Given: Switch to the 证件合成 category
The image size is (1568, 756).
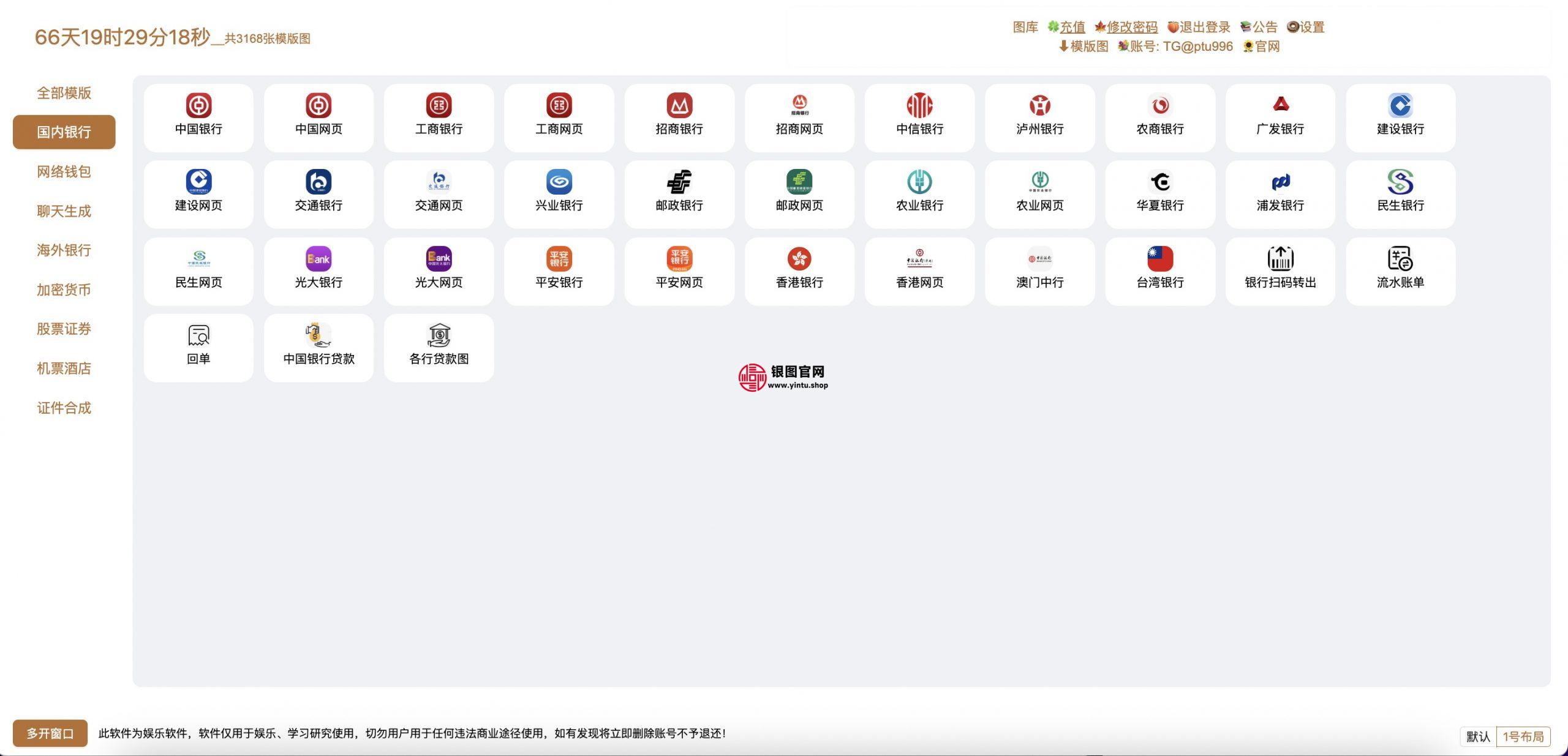Looking at the screenshot, I should (64, 408).
